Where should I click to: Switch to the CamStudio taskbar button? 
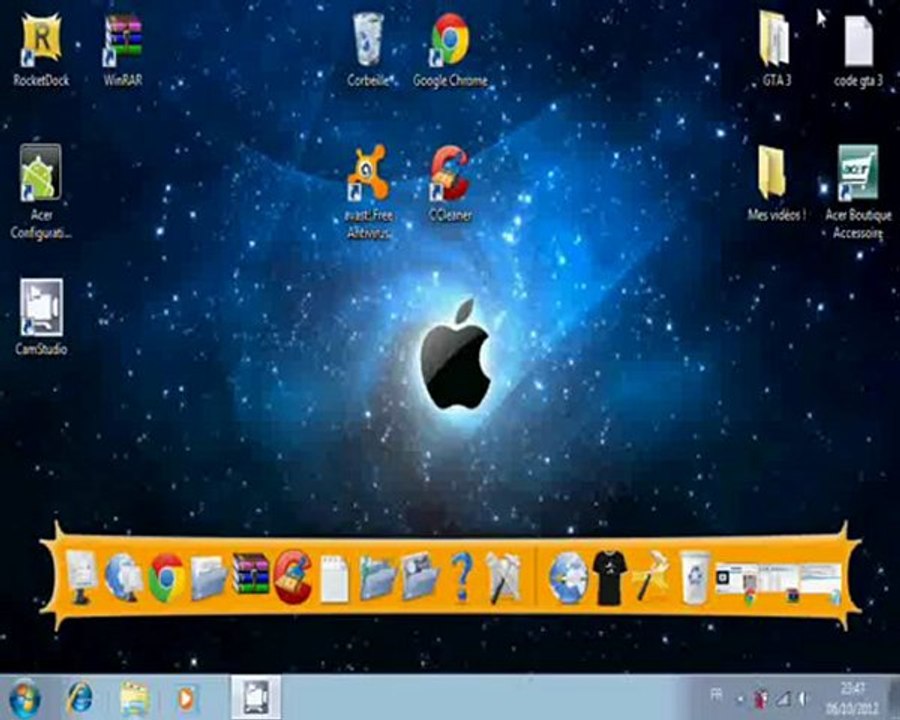pos(256,698)
